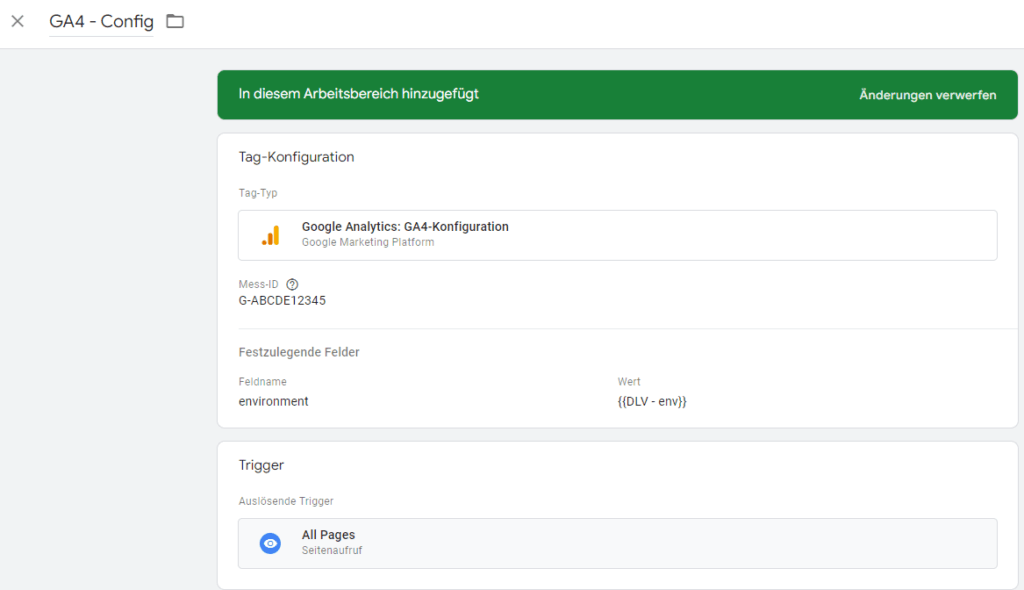Click the Wert column header

point(629,382)
